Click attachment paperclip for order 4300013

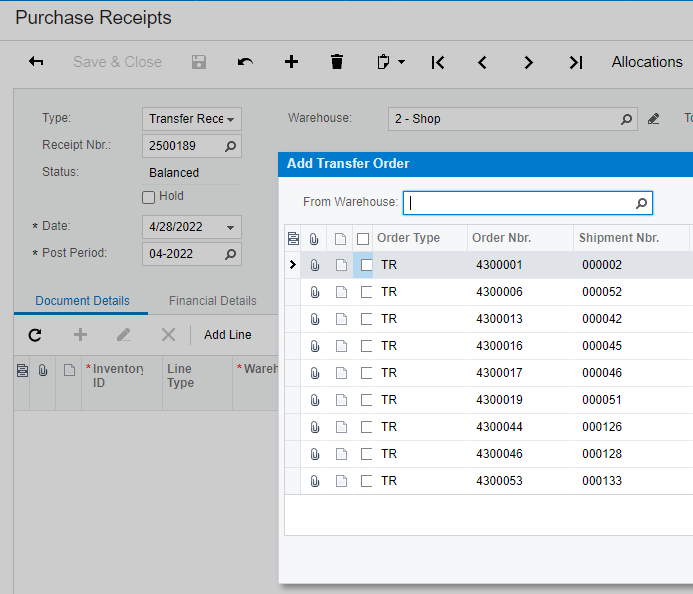(314, 319)
